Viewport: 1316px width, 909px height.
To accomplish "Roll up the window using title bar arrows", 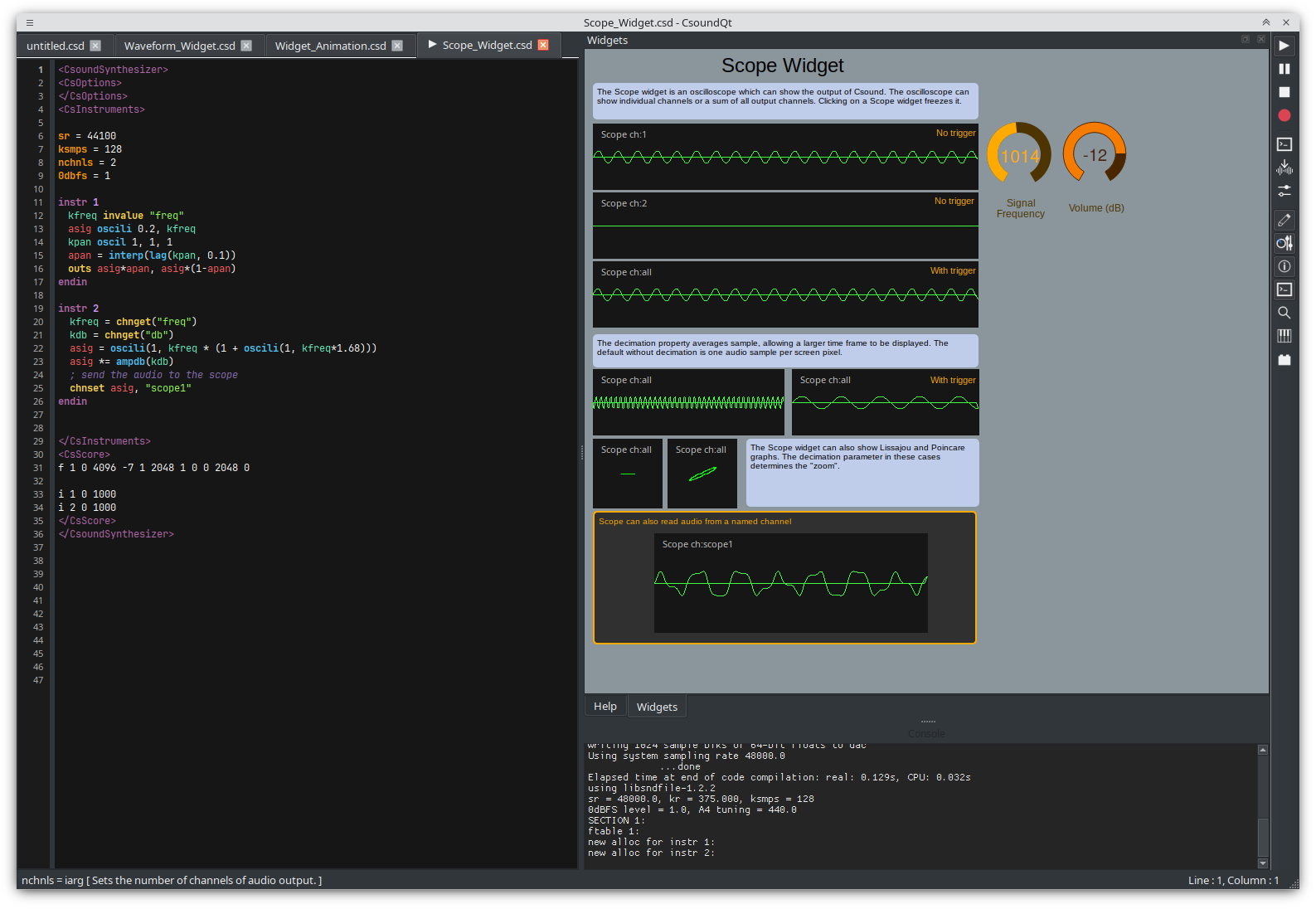I will coord(1265,22).
